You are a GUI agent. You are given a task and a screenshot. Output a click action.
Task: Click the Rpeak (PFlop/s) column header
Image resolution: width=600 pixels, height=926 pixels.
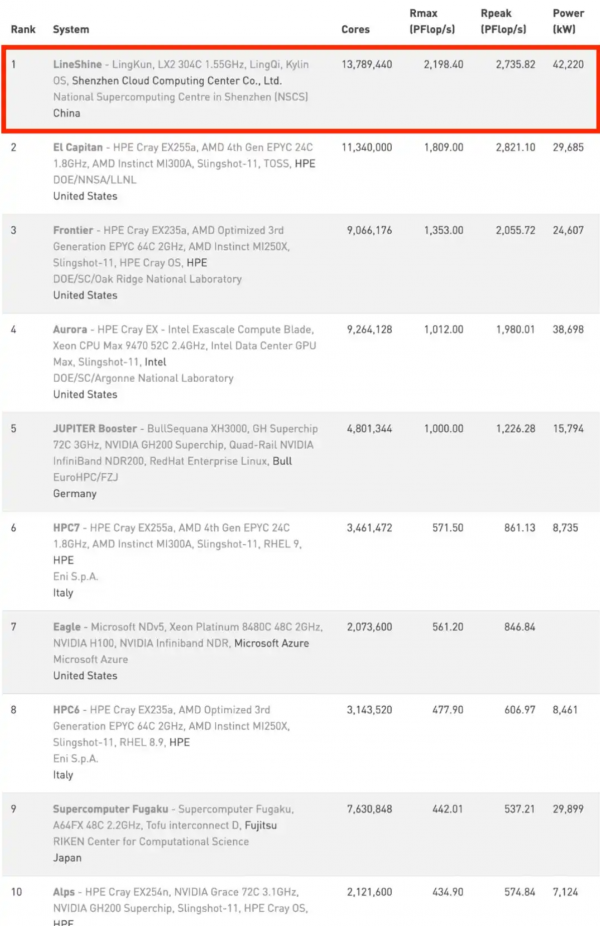[x=503, y=21]
